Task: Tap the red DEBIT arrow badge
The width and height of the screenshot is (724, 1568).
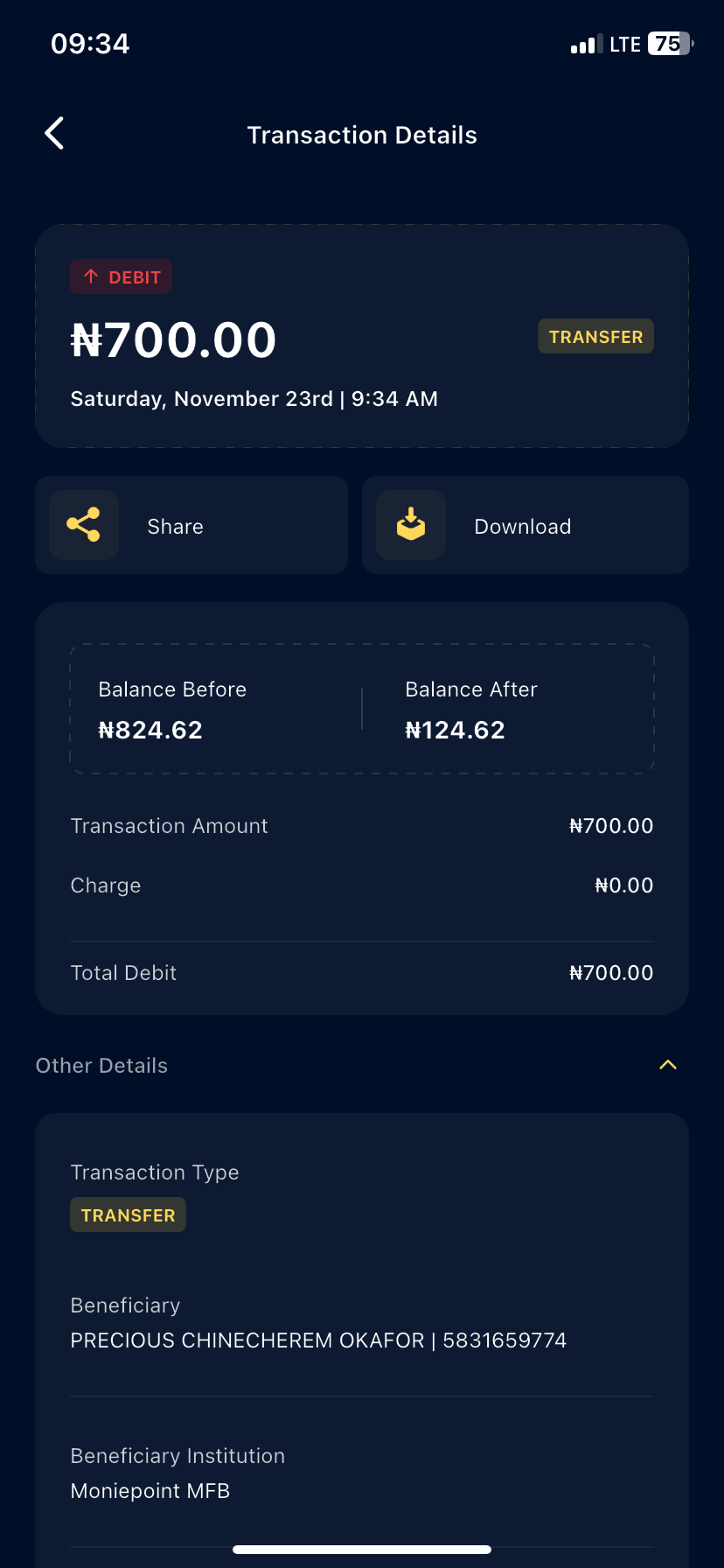Action: pos(122,277)
